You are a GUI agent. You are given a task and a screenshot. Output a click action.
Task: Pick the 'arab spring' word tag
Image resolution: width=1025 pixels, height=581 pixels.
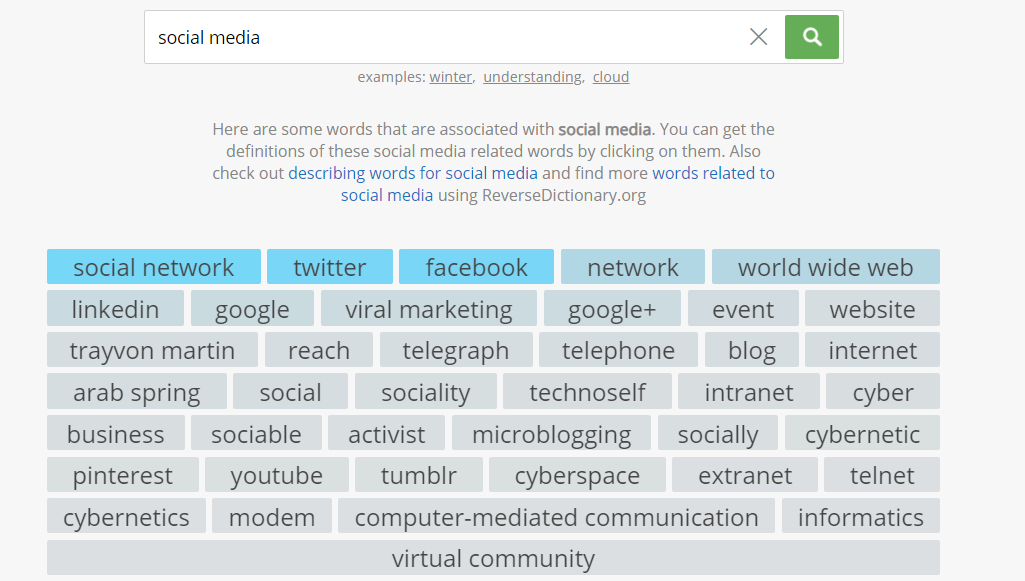(x=136, y=393)
